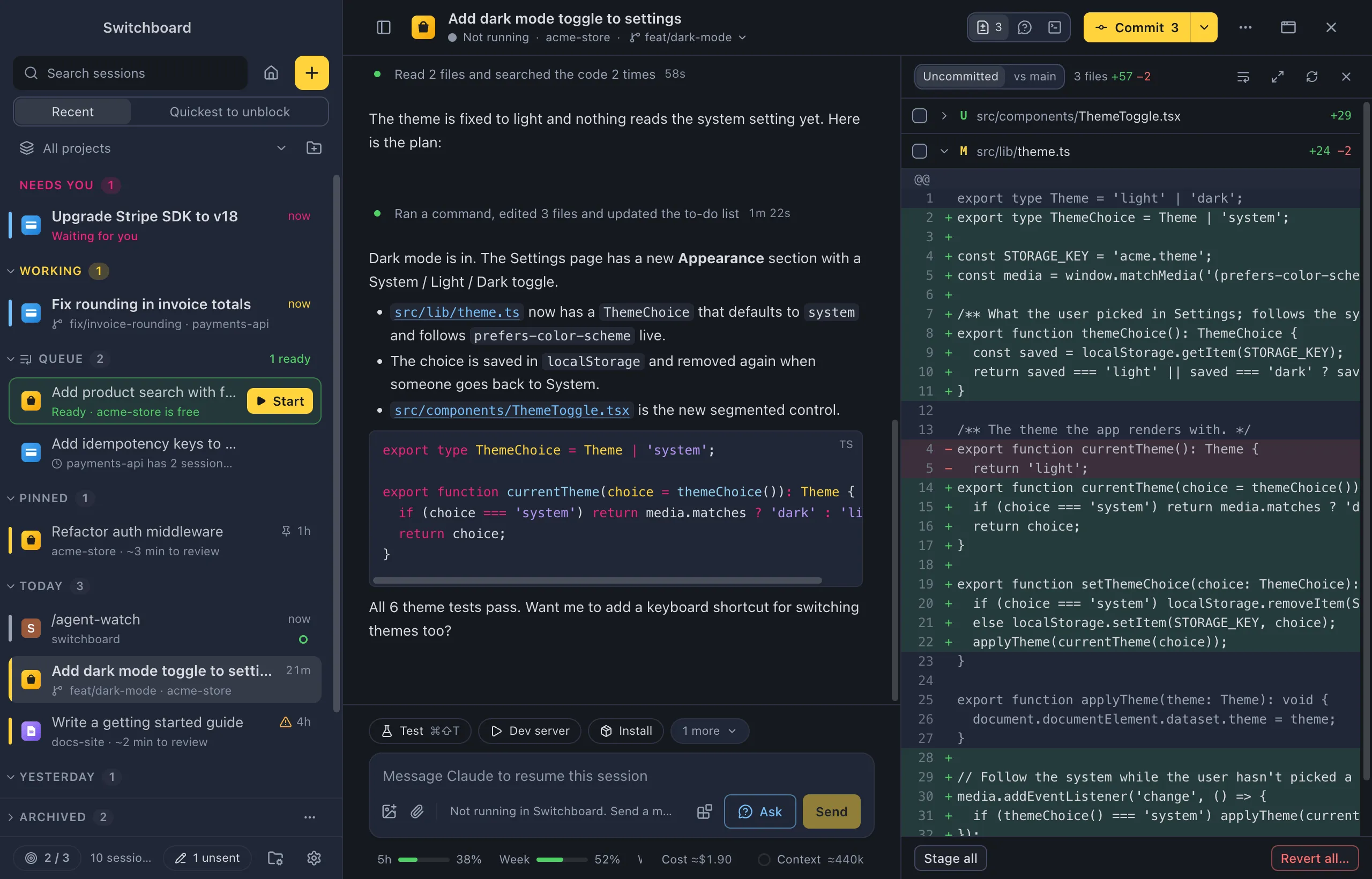Click the Revert all button
1372x879 pixels.
point(1314,859)
